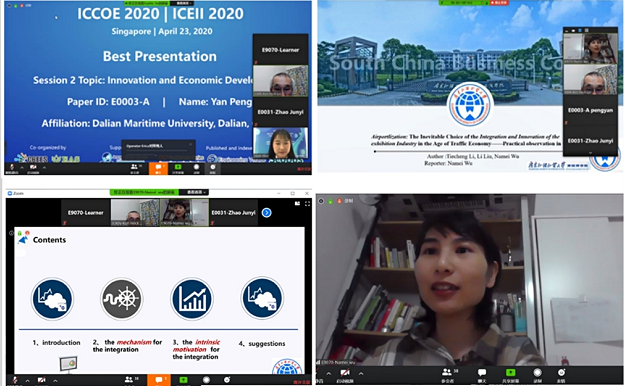624x386 pixels.
Task: Expand audio options arrow in bottom-left Zoom toolbar
Action: point(27,381)
